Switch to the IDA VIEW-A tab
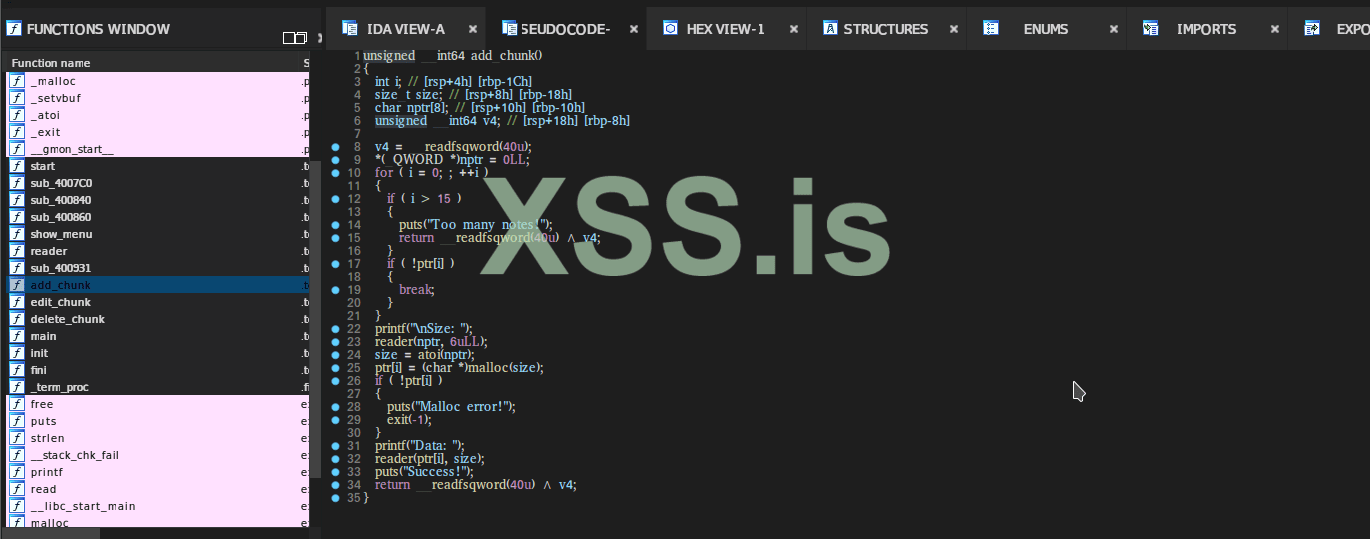This screenshot has width=1370, height=539. point(406,29)
